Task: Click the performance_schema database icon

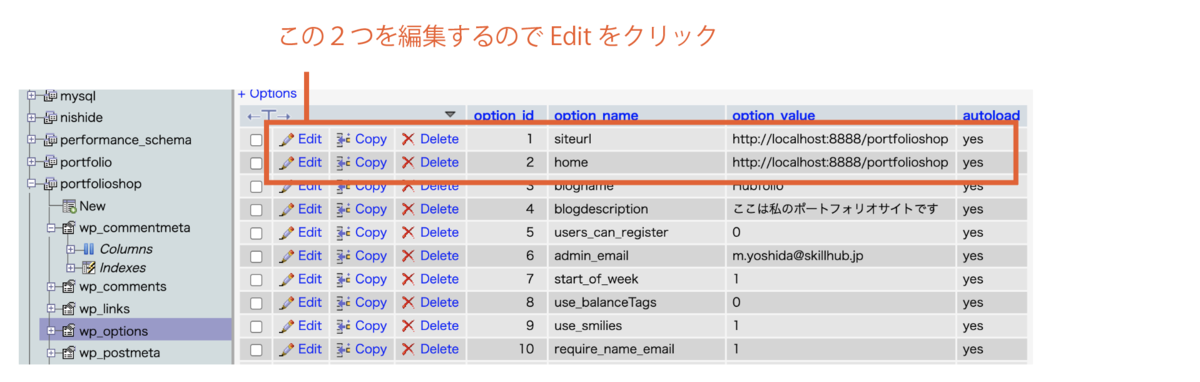Action: click(50, 140)
